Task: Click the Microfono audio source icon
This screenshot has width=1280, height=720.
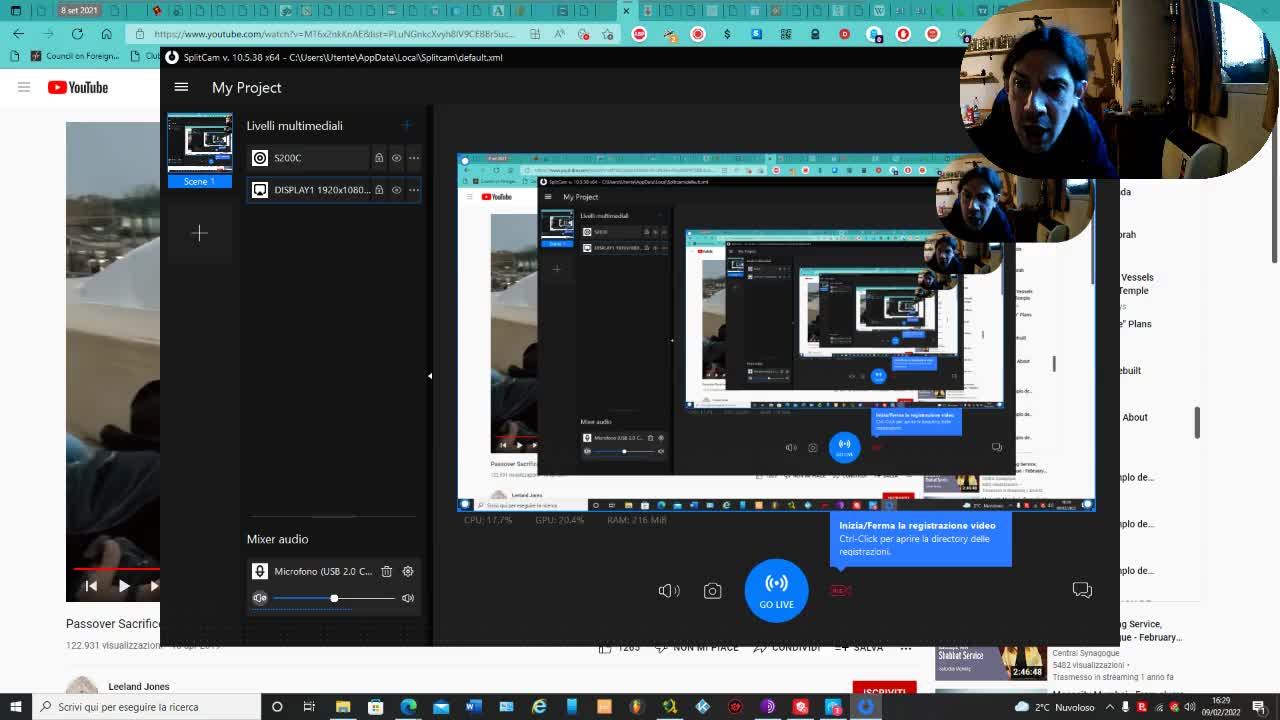Action: pyautogui.click(x=260, y=571)
